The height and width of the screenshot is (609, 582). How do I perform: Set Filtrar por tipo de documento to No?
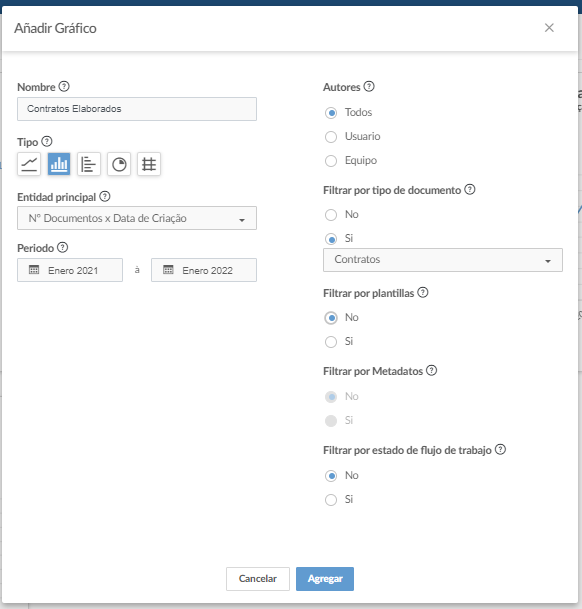click(x=331, y=215)
